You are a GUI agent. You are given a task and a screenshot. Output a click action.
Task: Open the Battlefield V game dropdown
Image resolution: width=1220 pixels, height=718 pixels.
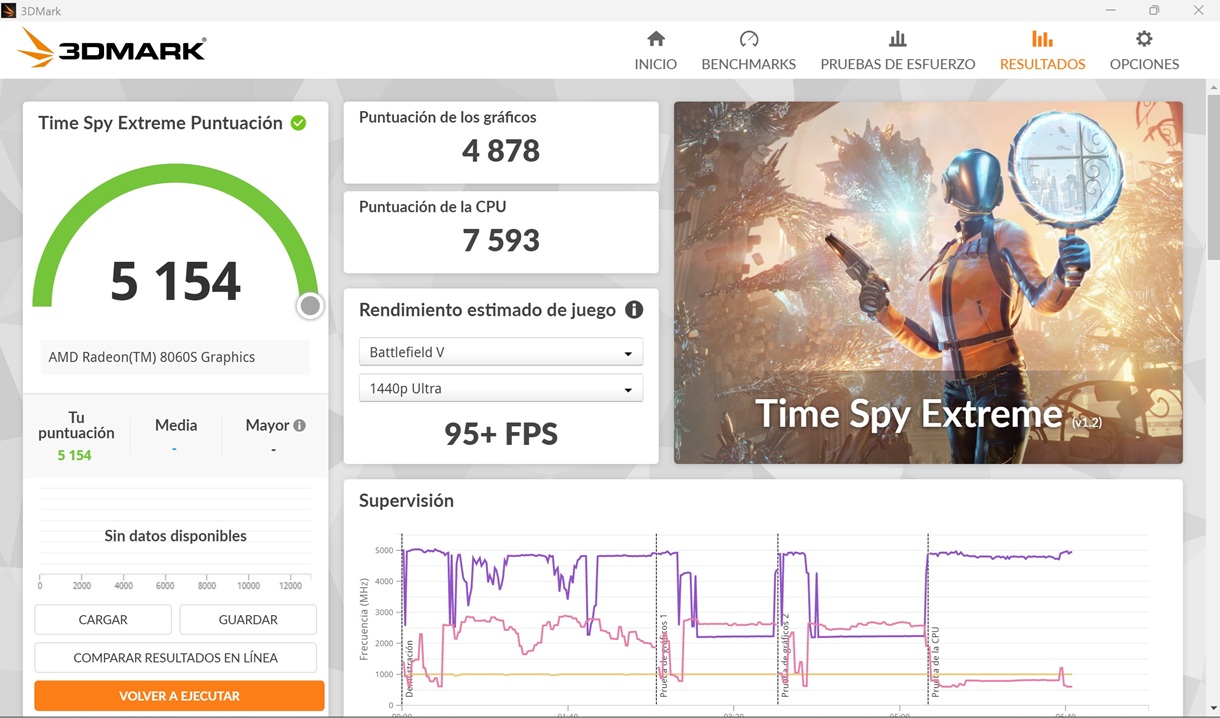500,352
